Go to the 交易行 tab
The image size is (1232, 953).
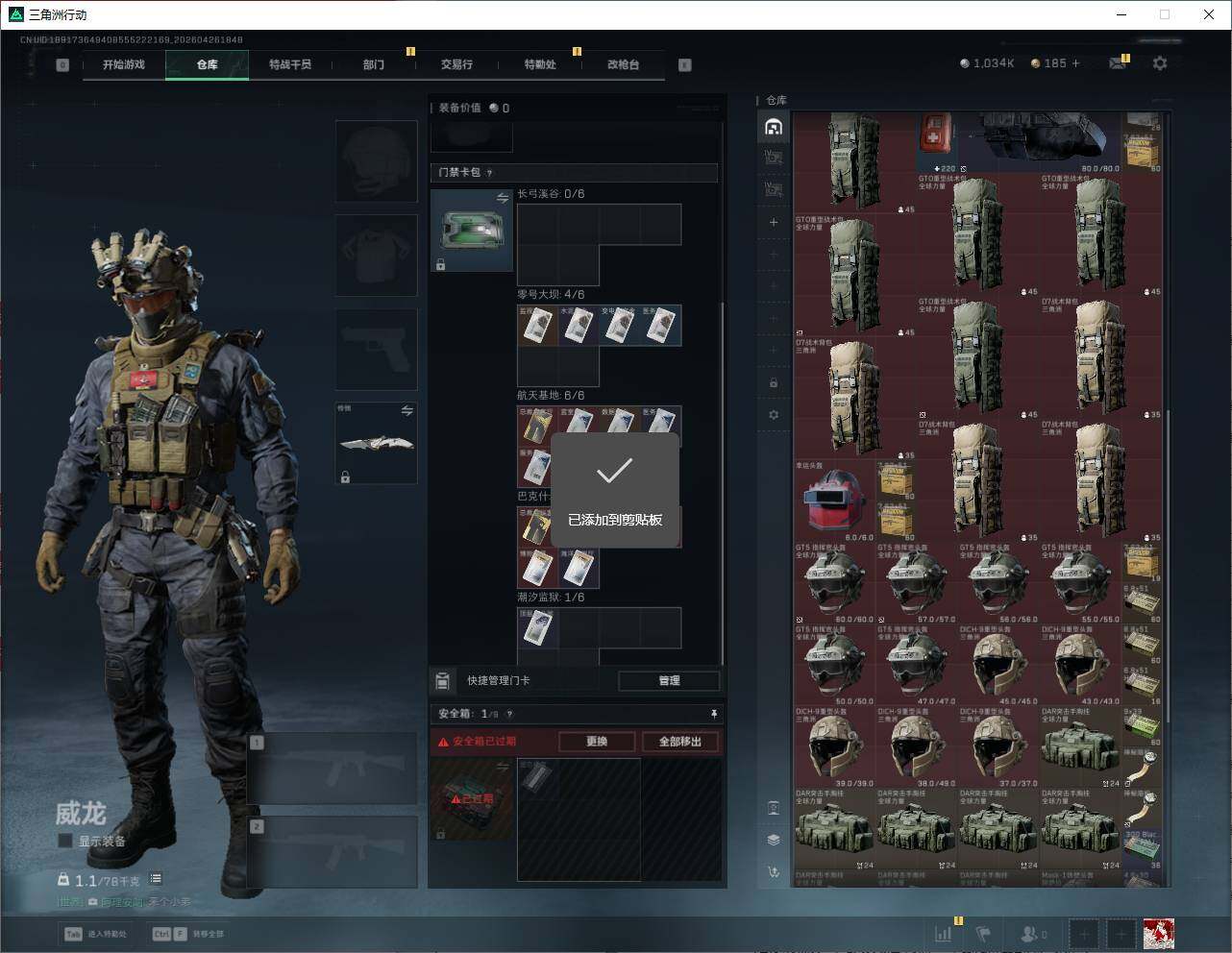pyautogui.click(x=456, y=64)
